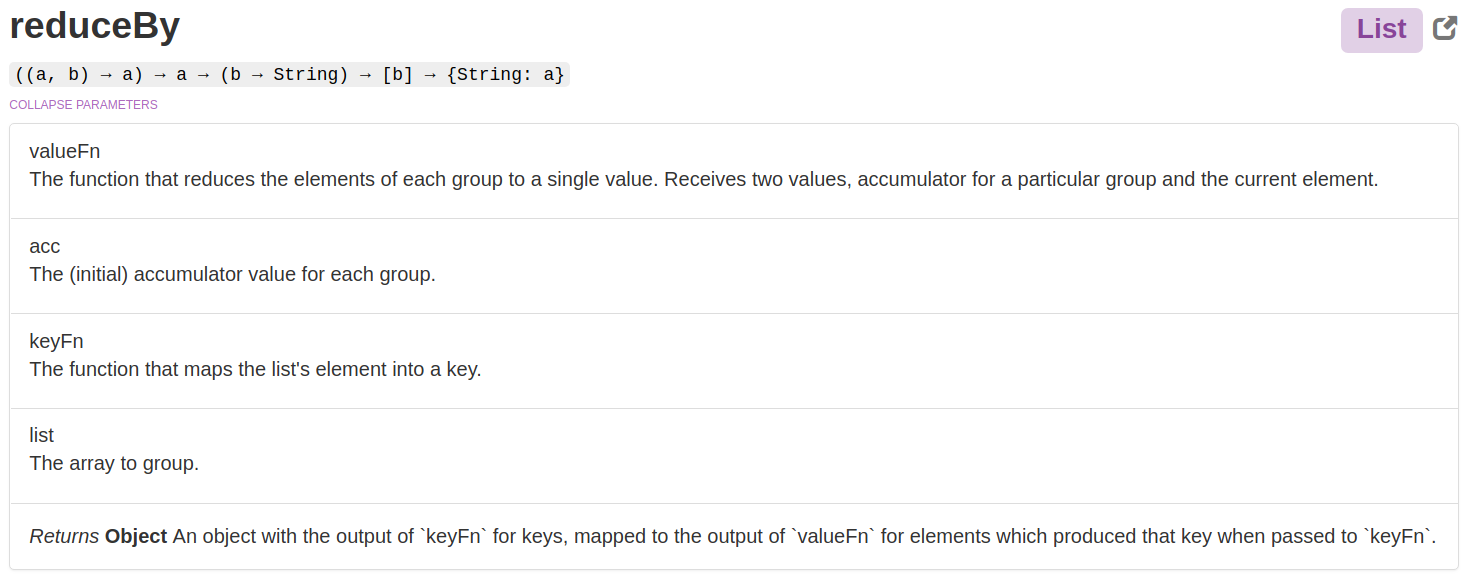
Task: Click the COLLAPSE PARAMETERS link
Action: pos(82,104)
